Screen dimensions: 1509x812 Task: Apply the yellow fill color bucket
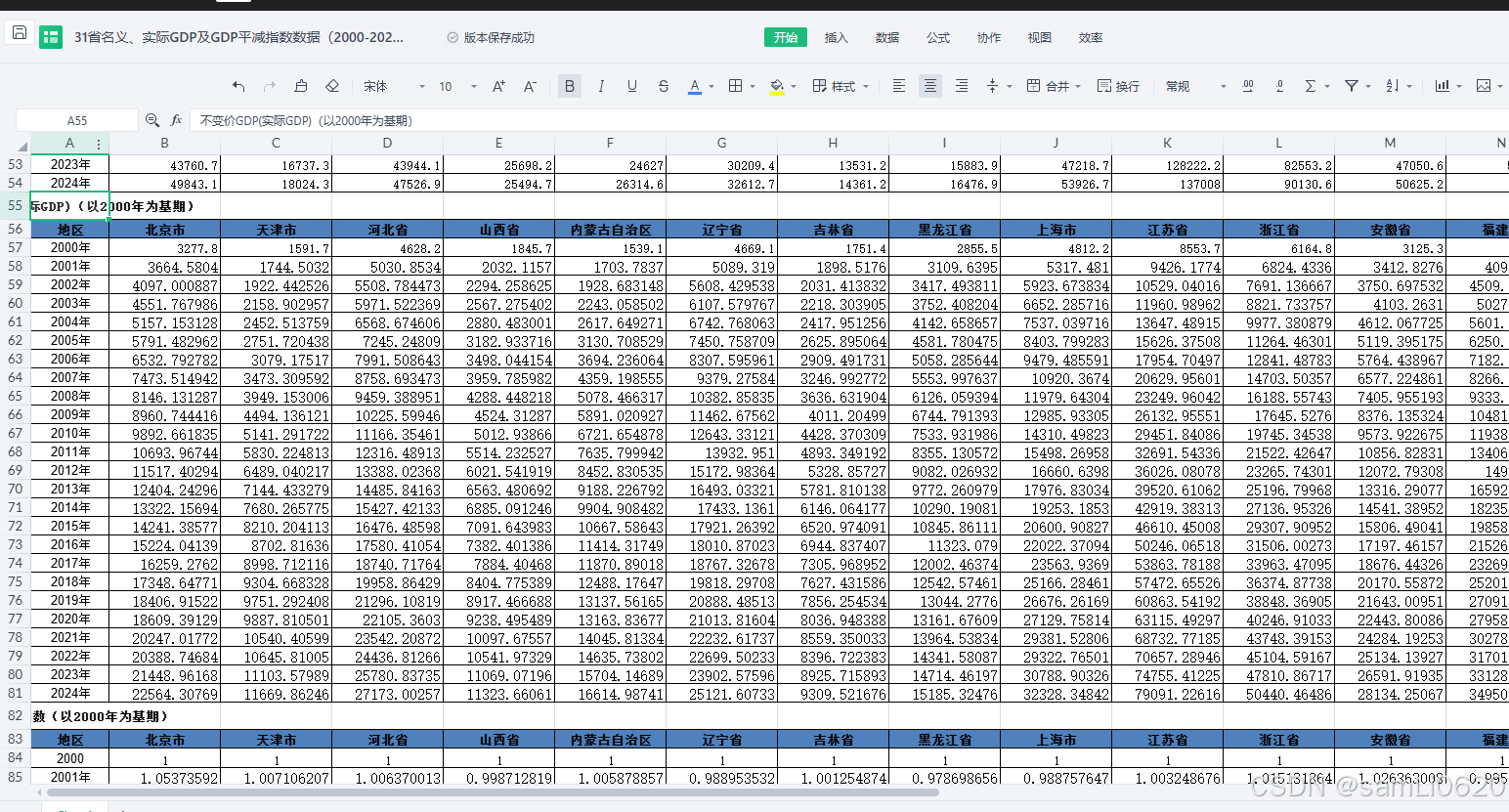point(777,86)
